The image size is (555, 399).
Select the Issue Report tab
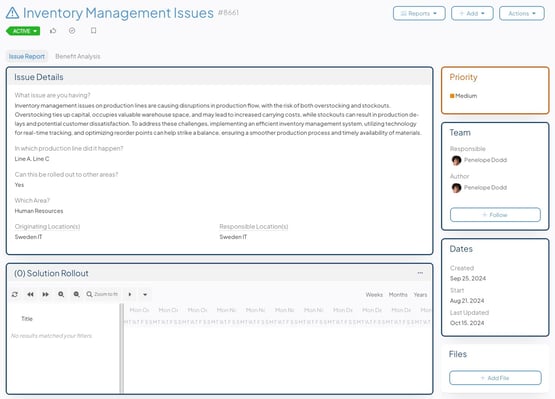pos(27,56)
